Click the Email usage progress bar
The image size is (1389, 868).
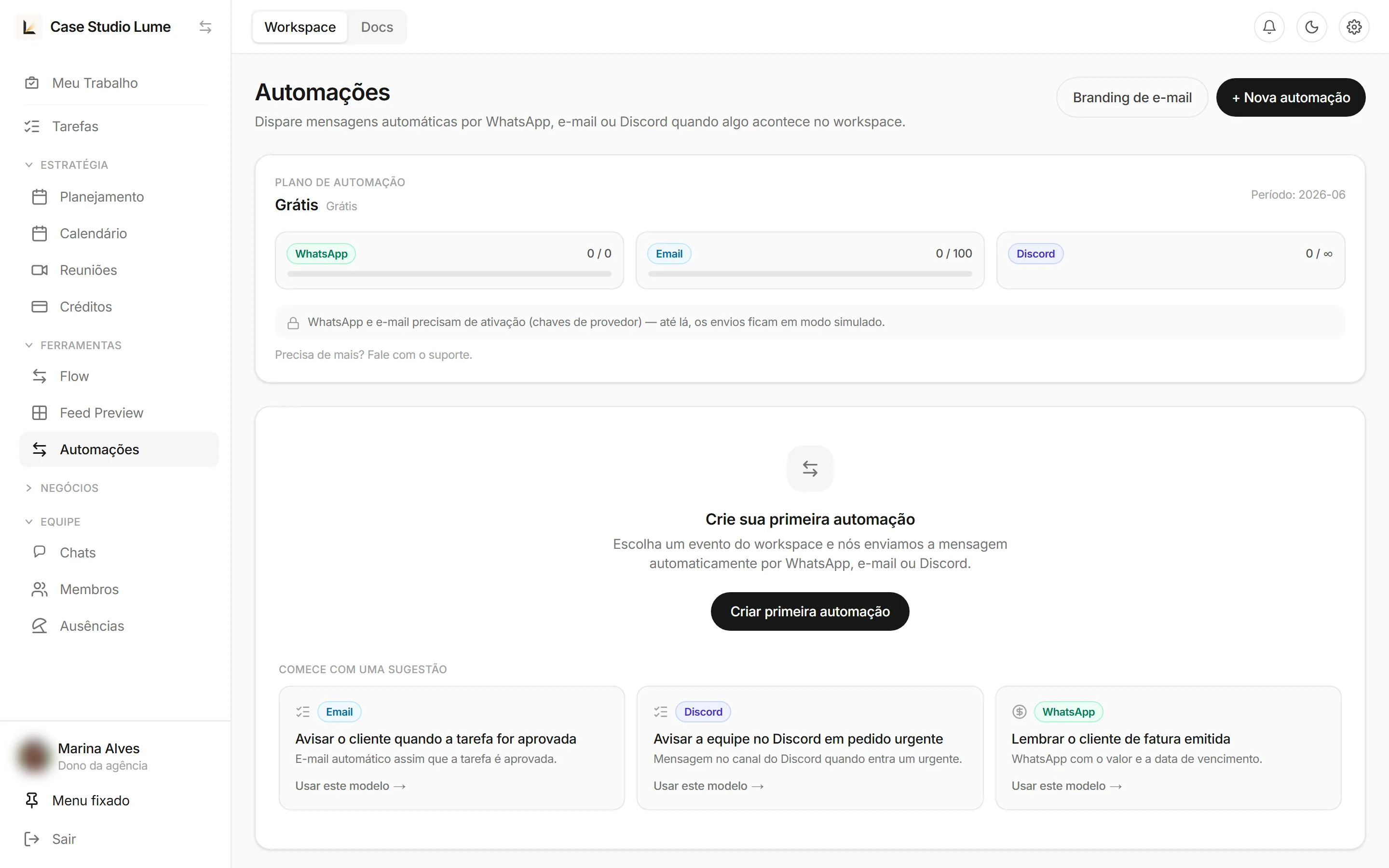(x=810, y=274)
